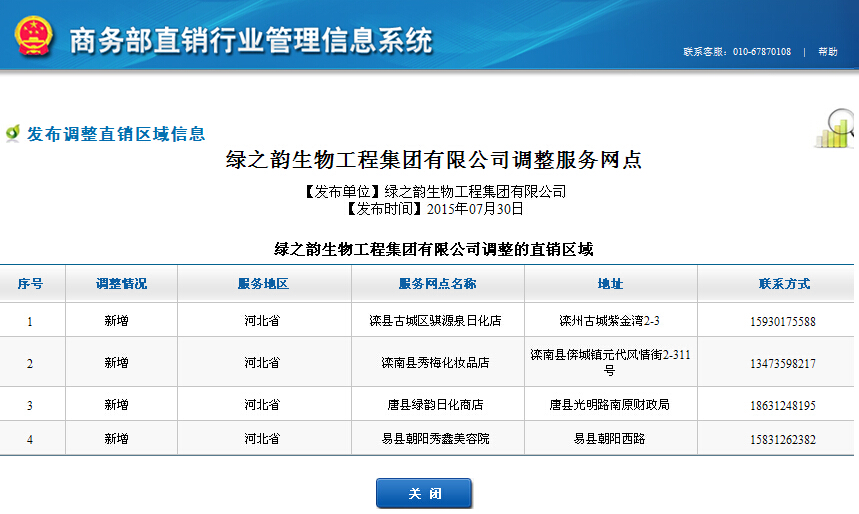Click the 服务地区 column header
The height and width of the screenshot is (514, 859).
(262, 284)
